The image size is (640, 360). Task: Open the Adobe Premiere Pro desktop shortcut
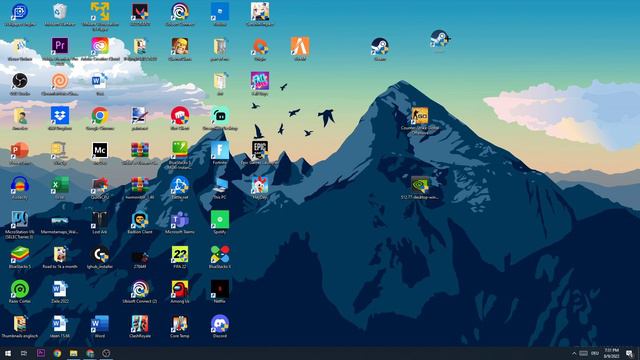pos(60,46)
